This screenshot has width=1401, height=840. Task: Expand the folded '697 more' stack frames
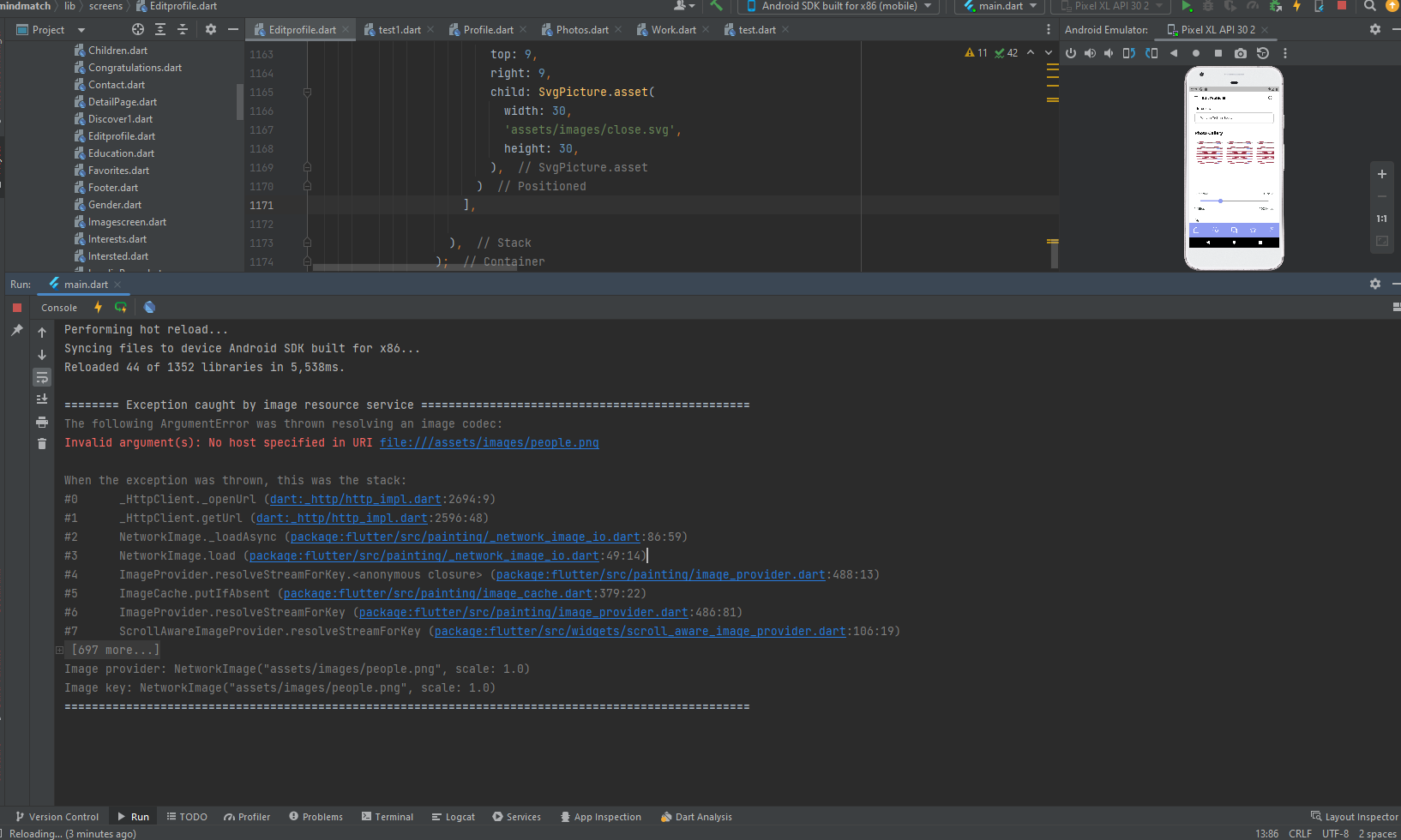(x=59, y=651)
